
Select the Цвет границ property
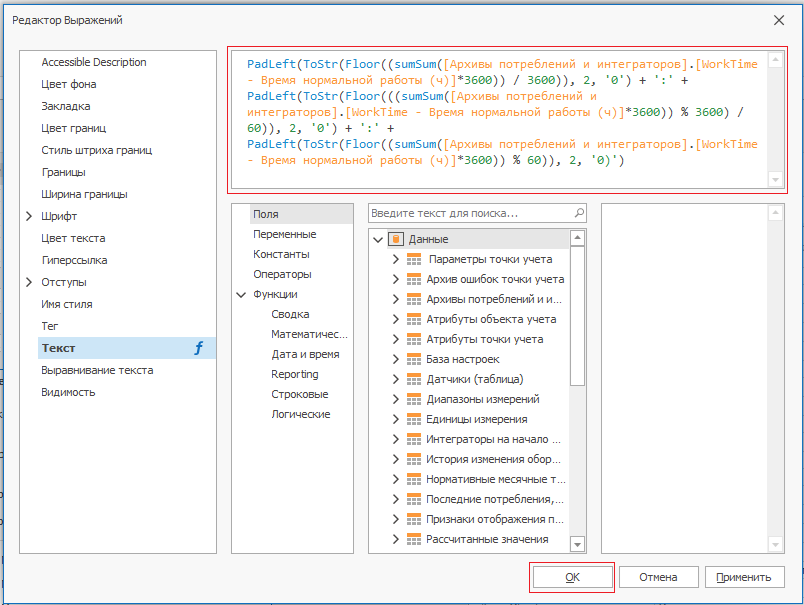73,128
